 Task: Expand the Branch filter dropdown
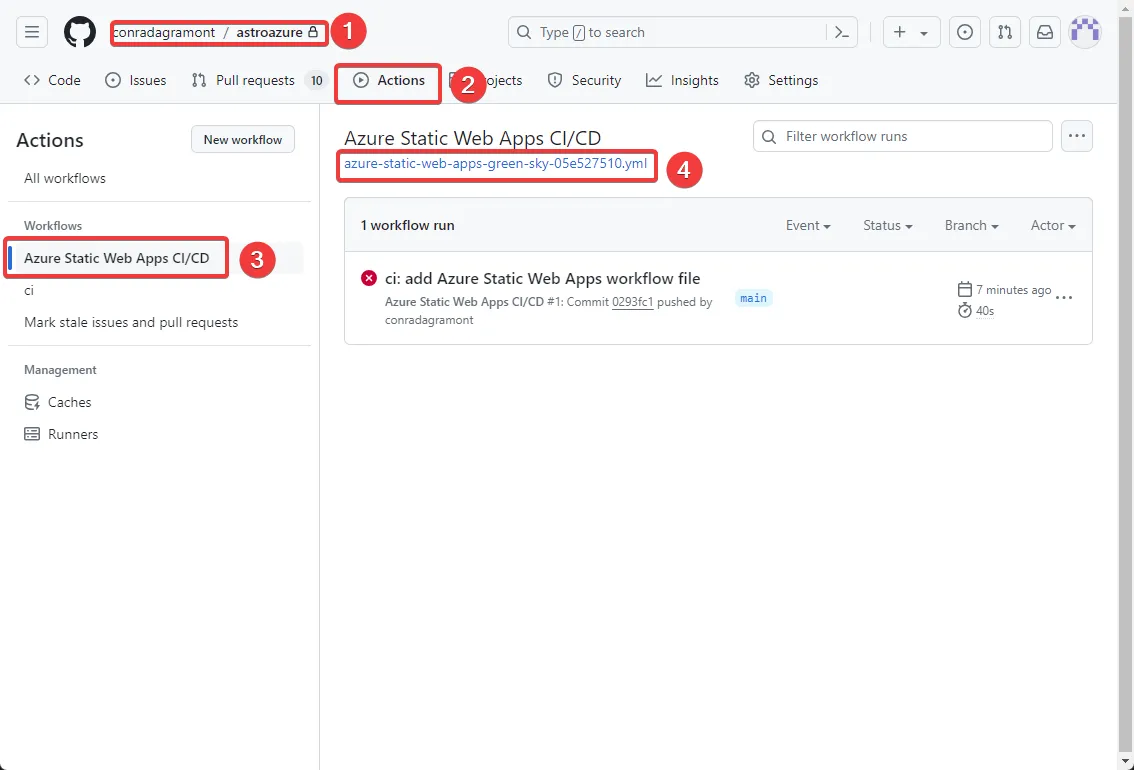tap(971, 226)
